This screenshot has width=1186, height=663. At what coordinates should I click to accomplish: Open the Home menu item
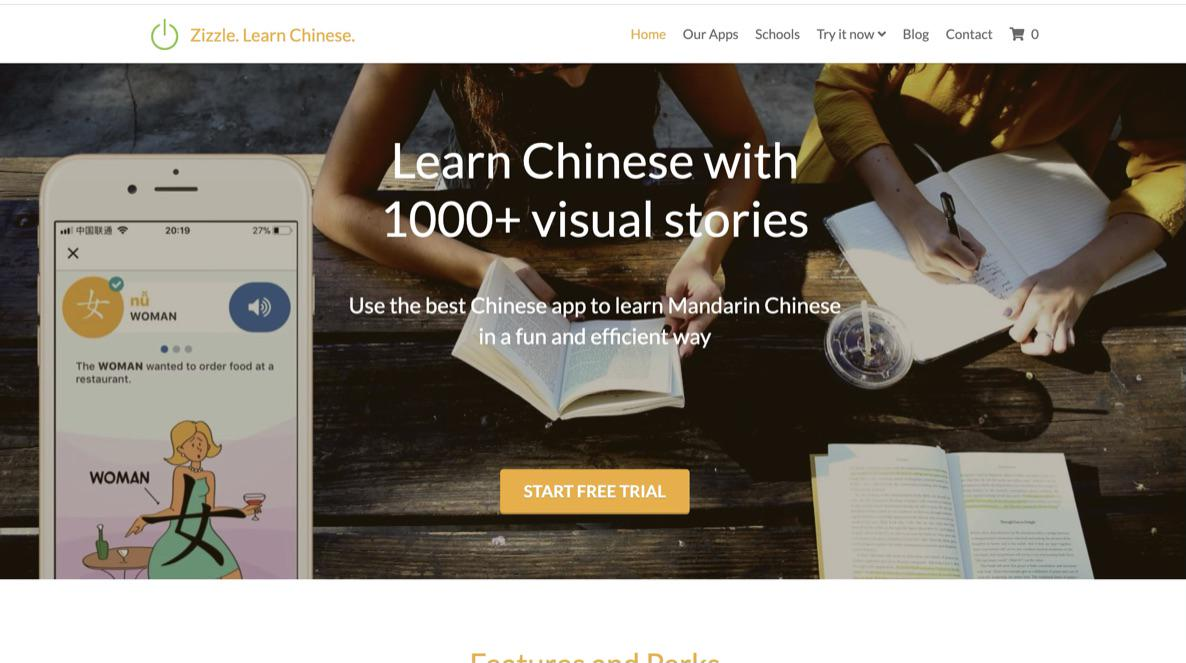point(648,34)
